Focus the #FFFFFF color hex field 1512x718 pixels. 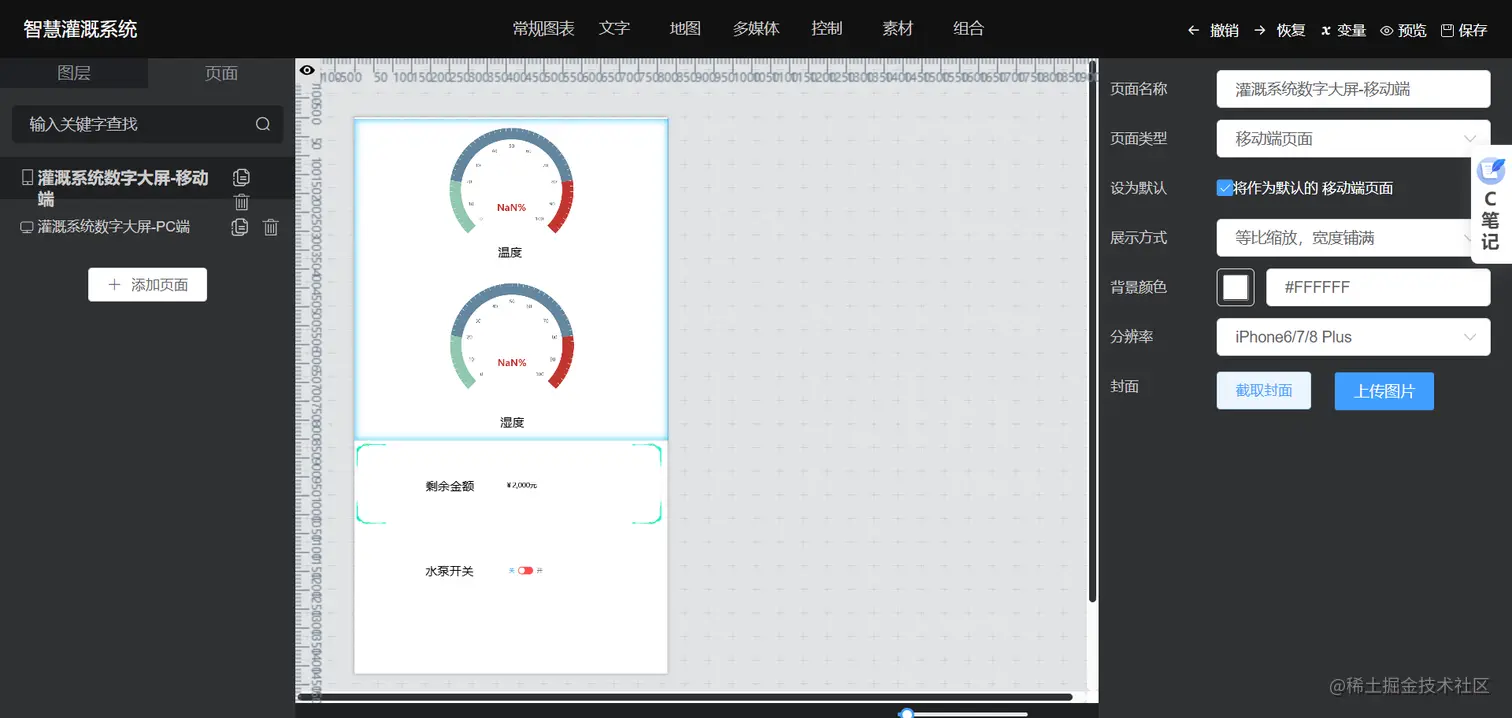1378,287
